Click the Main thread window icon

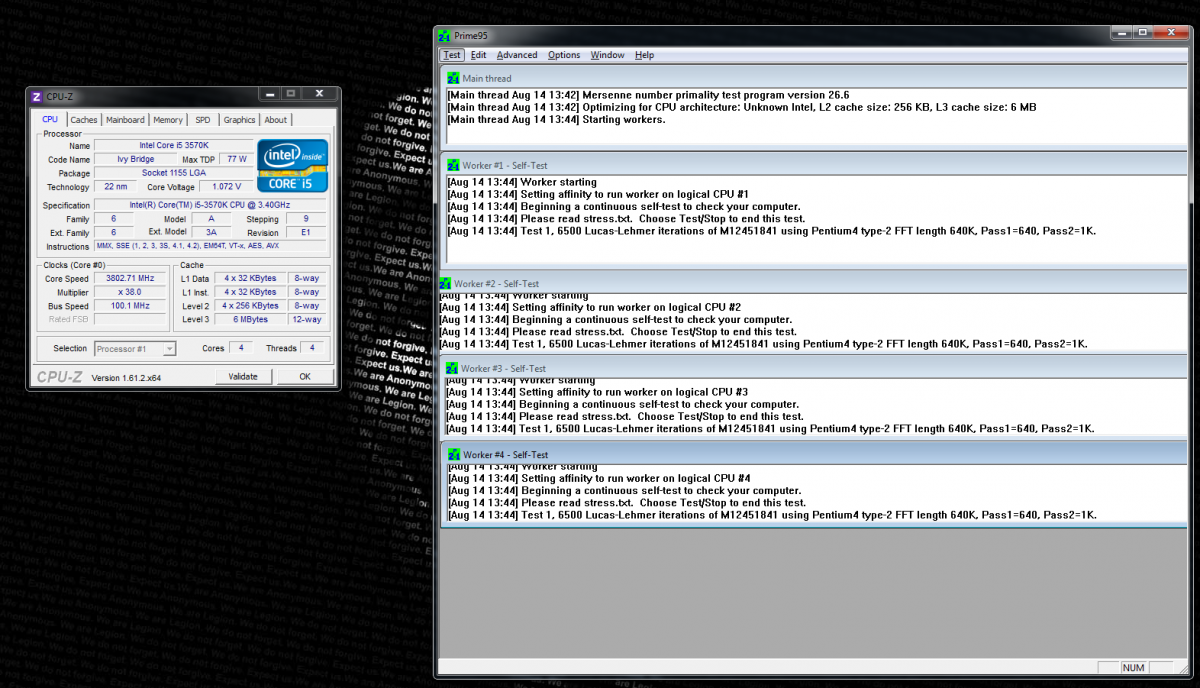[453, 78]
